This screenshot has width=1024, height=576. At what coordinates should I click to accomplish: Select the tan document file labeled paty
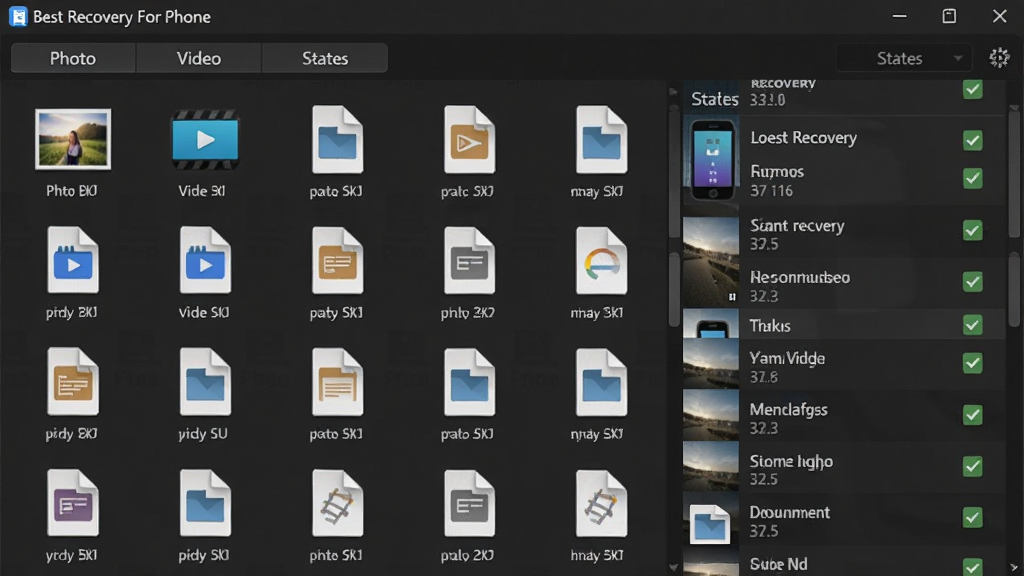(x=337, y=261)
